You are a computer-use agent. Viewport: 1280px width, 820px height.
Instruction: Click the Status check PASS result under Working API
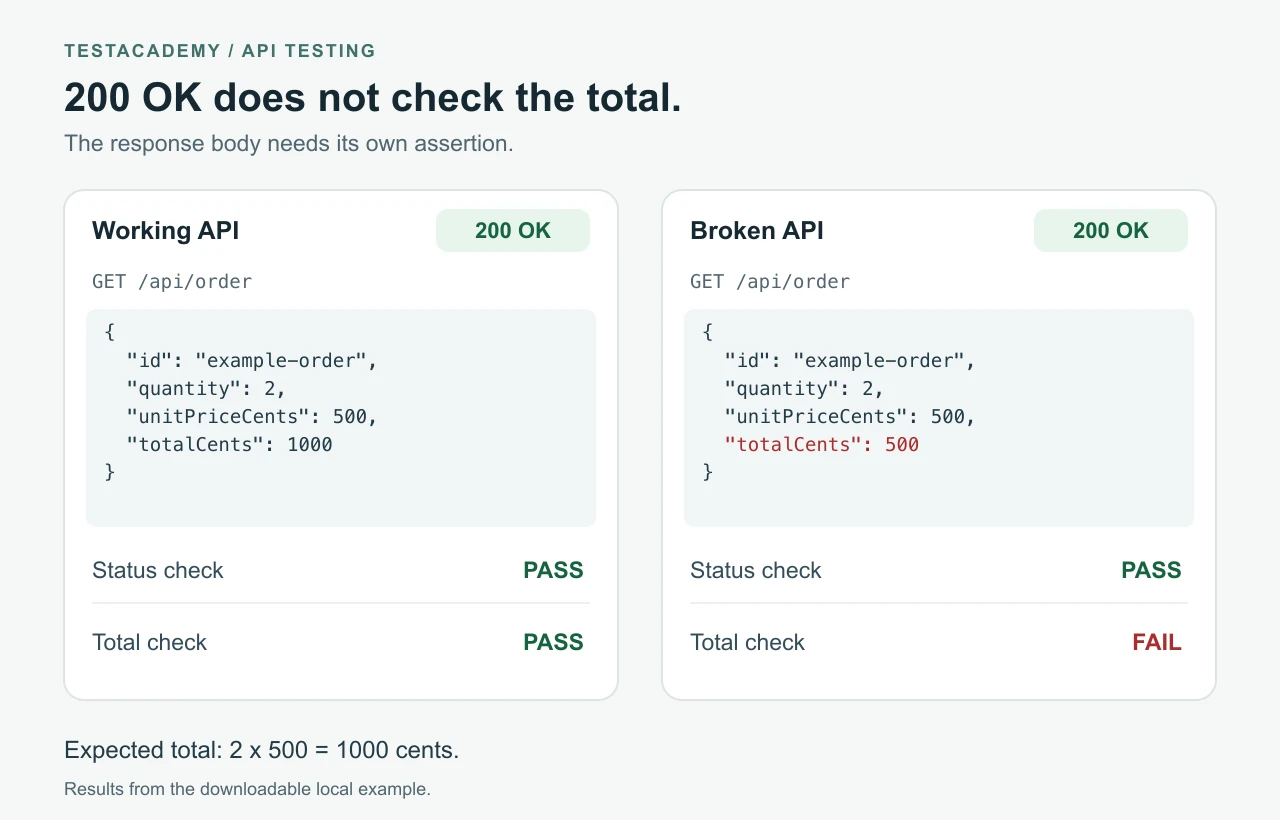pos(553,570)
